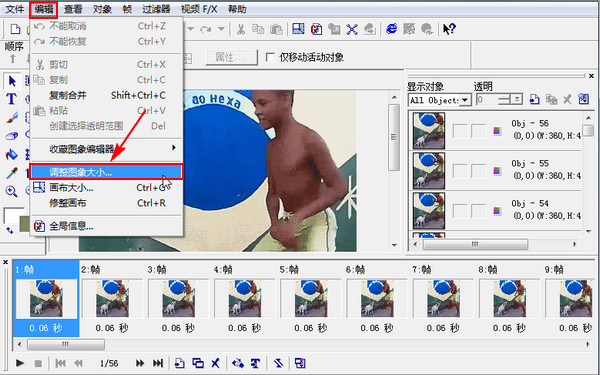600x375 pixels.
Task: Click the Paste toolbar icon
Action: [x=276, y=29]
